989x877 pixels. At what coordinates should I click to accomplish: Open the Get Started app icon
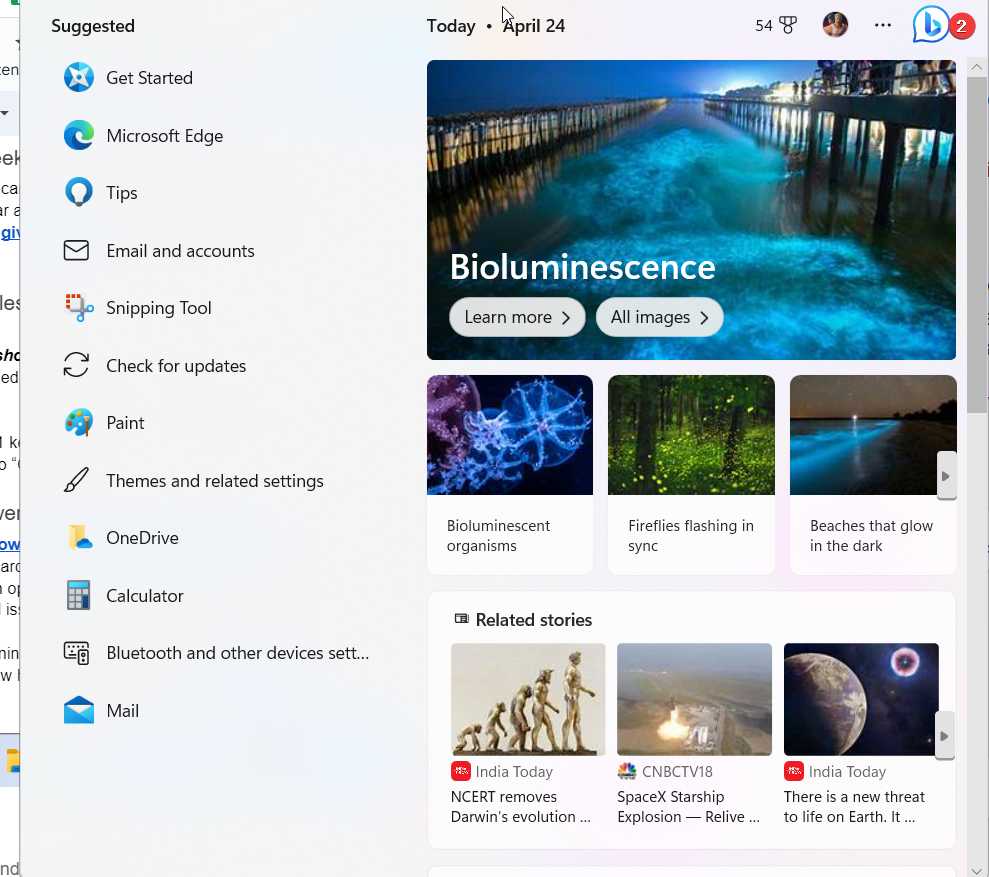point(79,78)
